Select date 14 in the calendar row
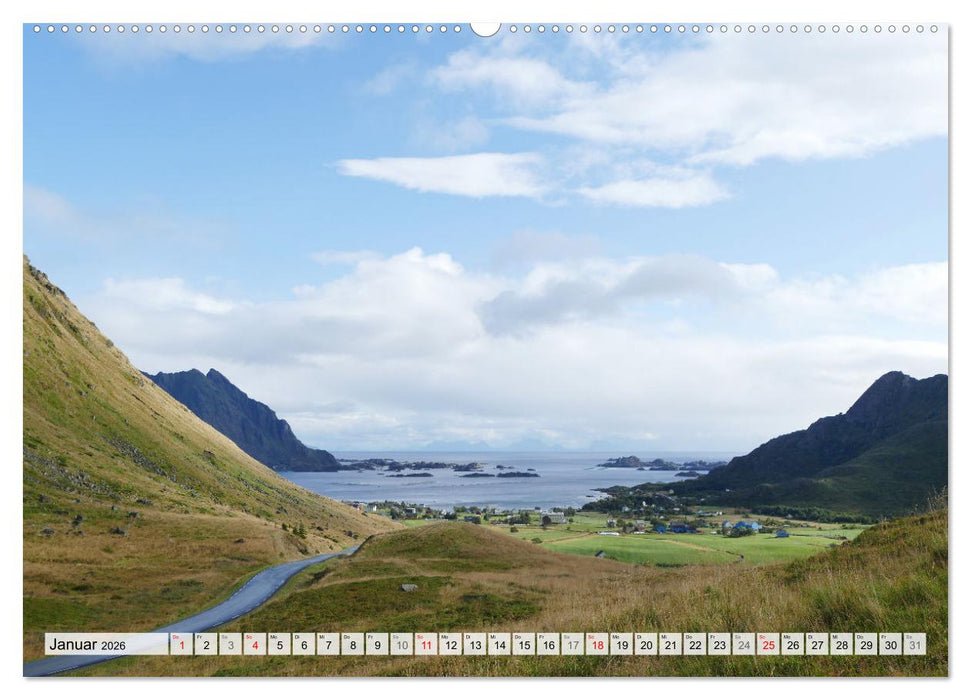The image size is (971, 700). (x=498, y=644)
